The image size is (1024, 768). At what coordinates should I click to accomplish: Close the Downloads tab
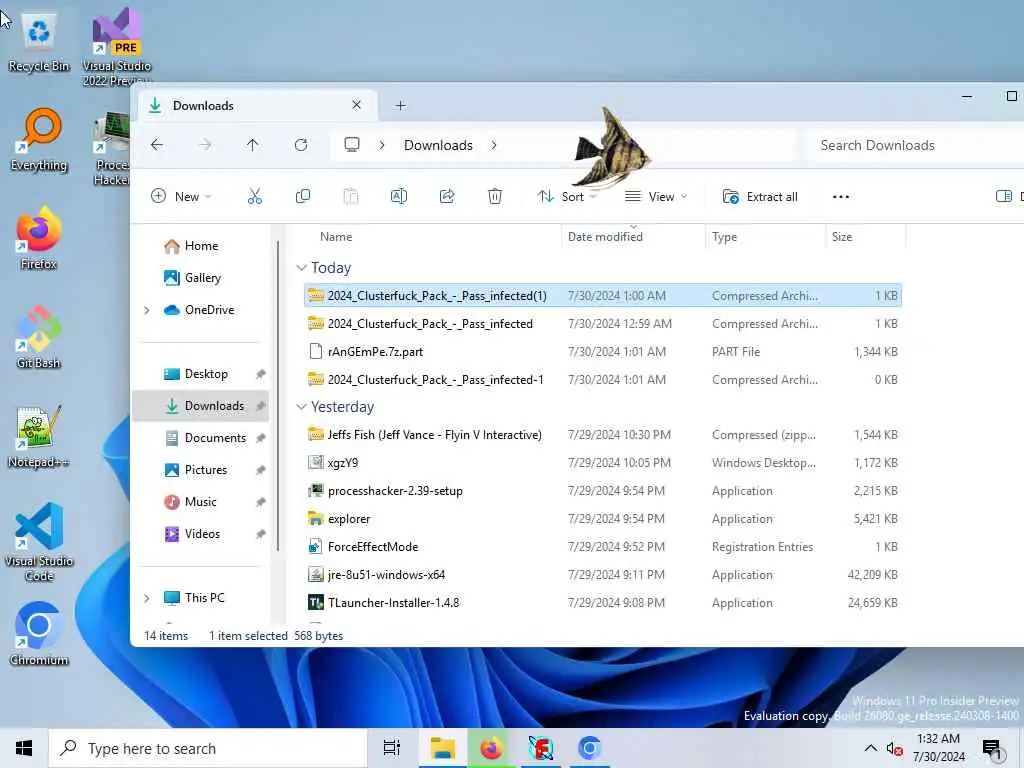[357, 105]
